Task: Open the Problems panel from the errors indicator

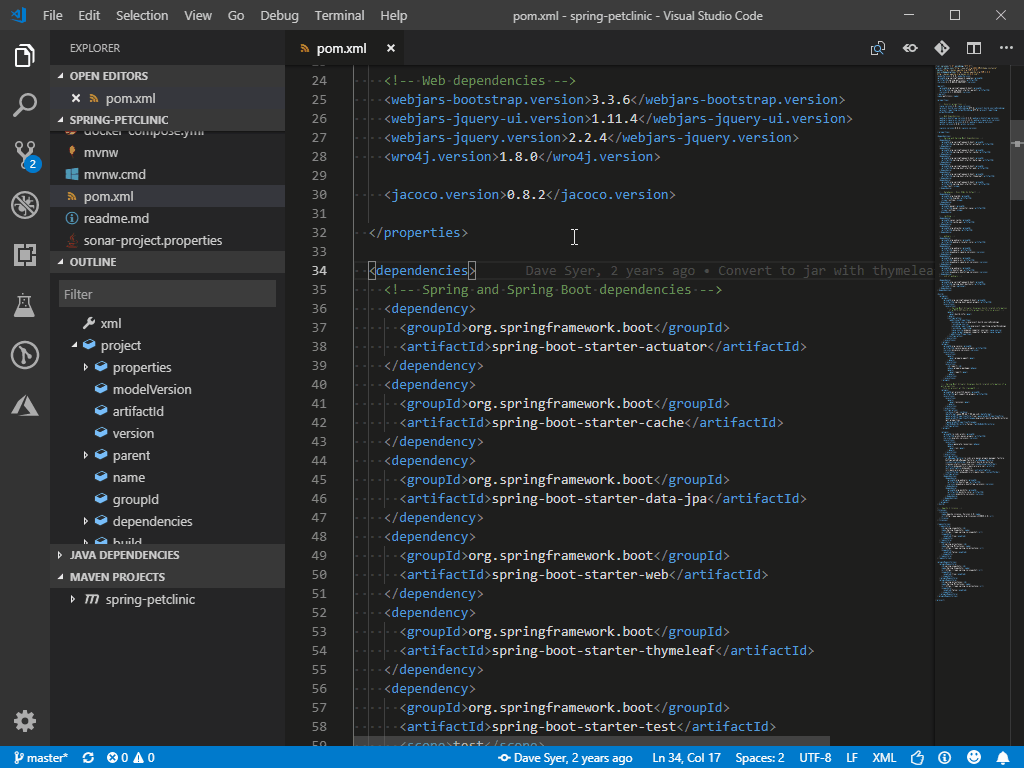Action: pyautogui.click(x=128, y=757)
